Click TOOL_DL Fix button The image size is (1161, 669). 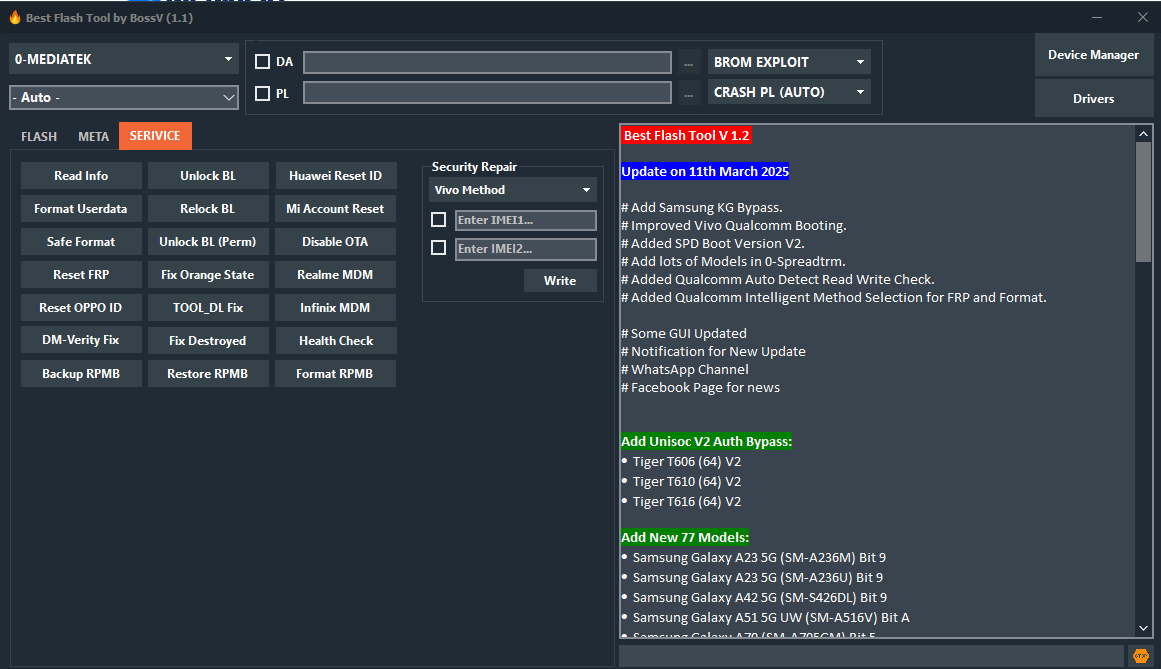coord(208,307)
